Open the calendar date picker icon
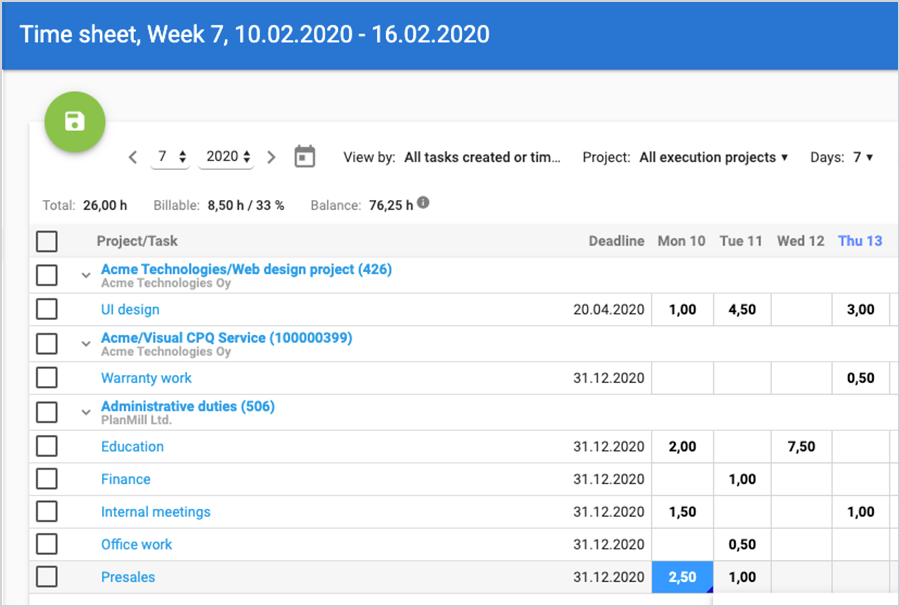The height and width of the screenshot is (607, 900). [x=305, y=157]
